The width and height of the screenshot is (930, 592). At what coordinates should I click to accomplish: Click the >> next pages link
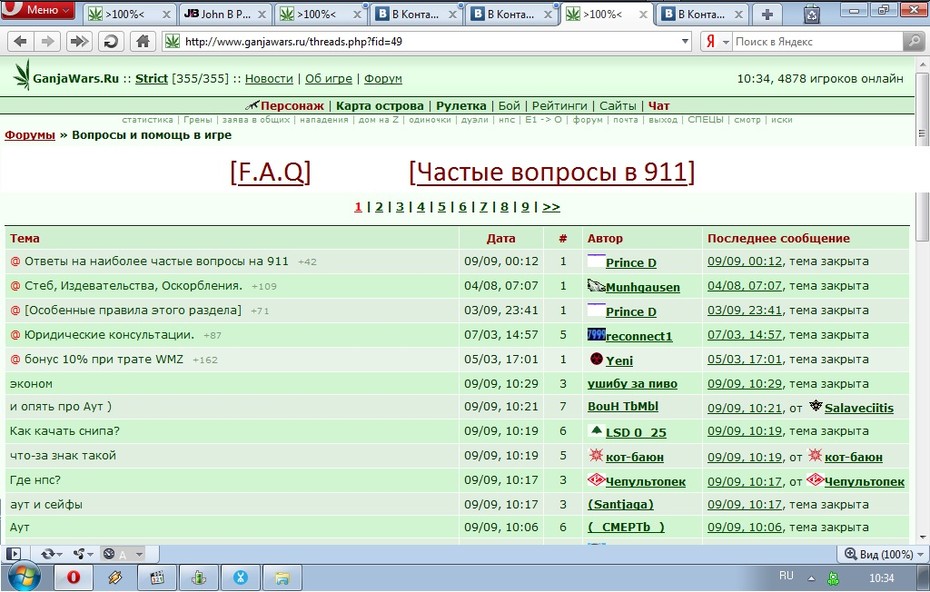coord(551,207)
